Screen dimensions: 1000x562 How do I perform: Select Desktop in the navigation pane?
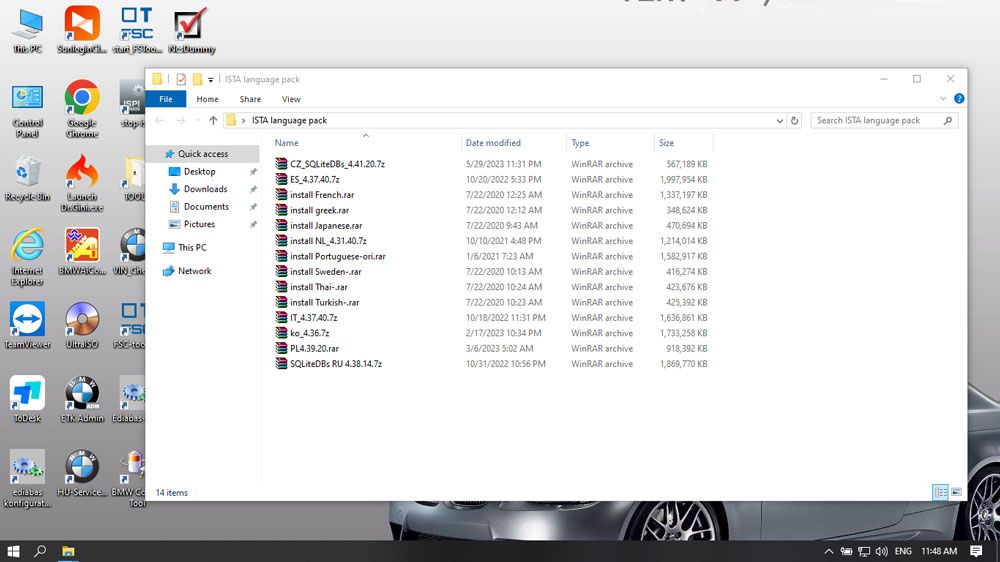[200, 172]
